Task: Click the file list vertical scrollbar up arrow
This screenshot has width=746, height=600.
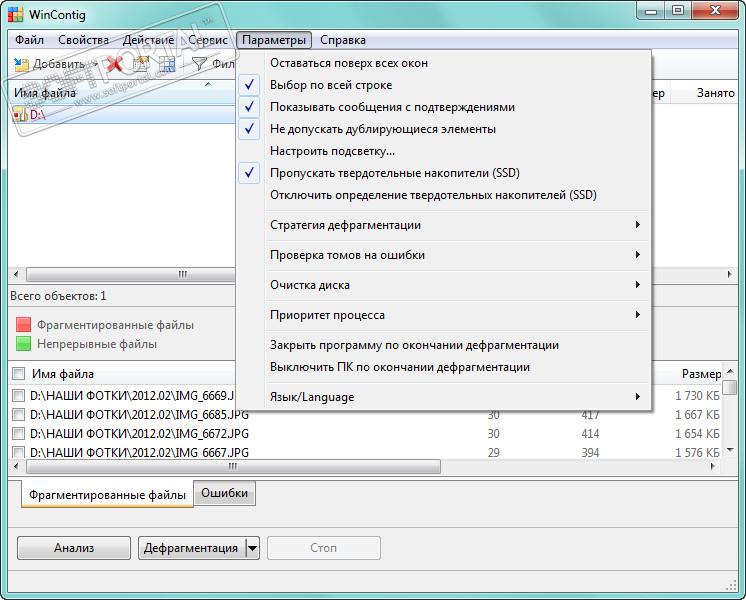Action: (x=730, y=371)
